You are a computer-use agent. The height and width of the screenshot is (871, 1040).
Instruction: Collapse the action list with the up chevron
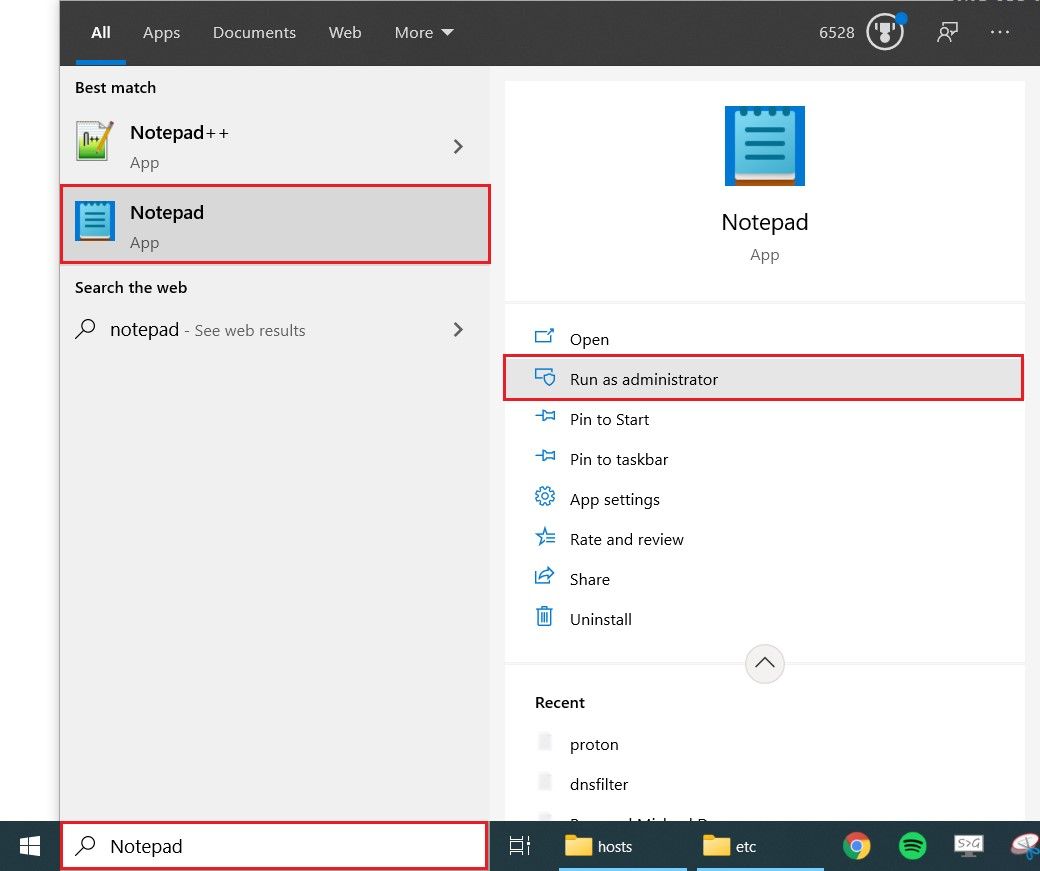[x=764, y=663]
